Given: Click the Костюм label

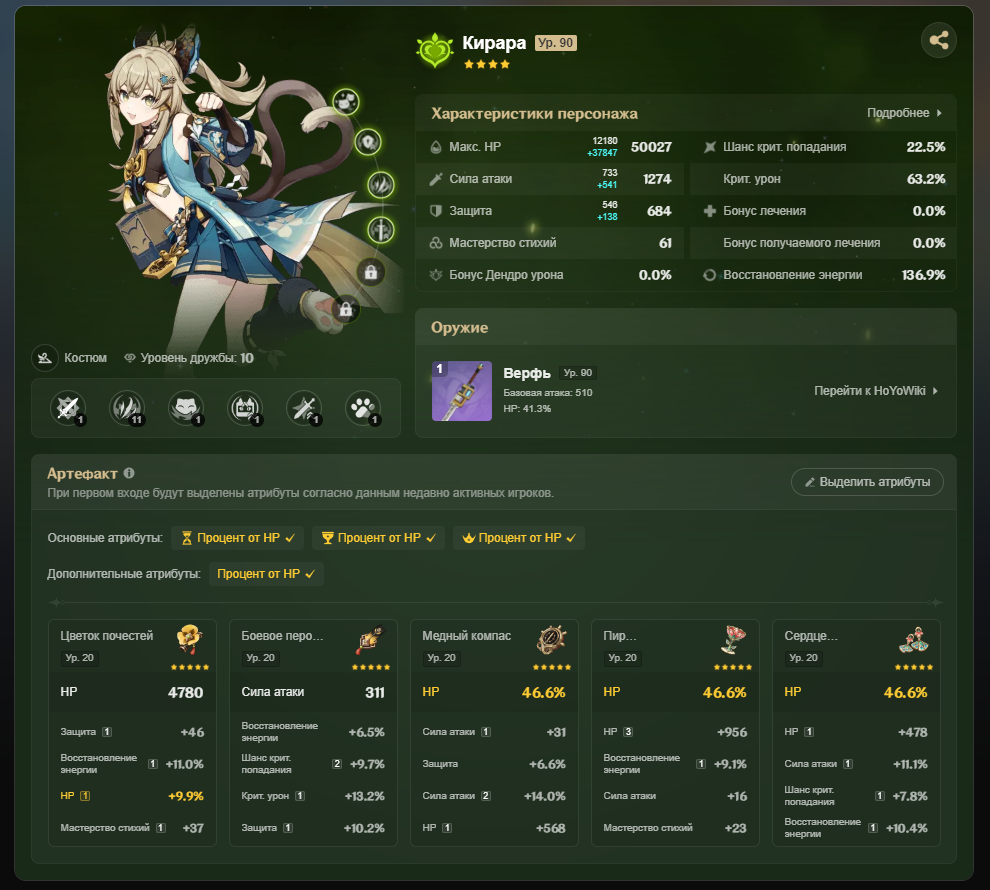Looking at the screenshot, I should click(85, 358).
